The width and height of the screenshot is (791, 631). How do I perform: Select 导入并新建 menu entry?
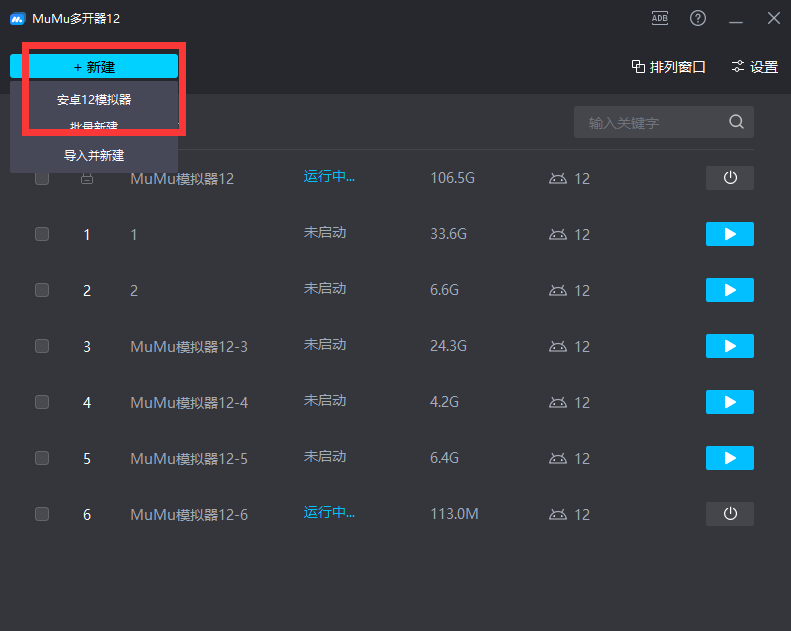pyautogui.click(x=94, y=155)
